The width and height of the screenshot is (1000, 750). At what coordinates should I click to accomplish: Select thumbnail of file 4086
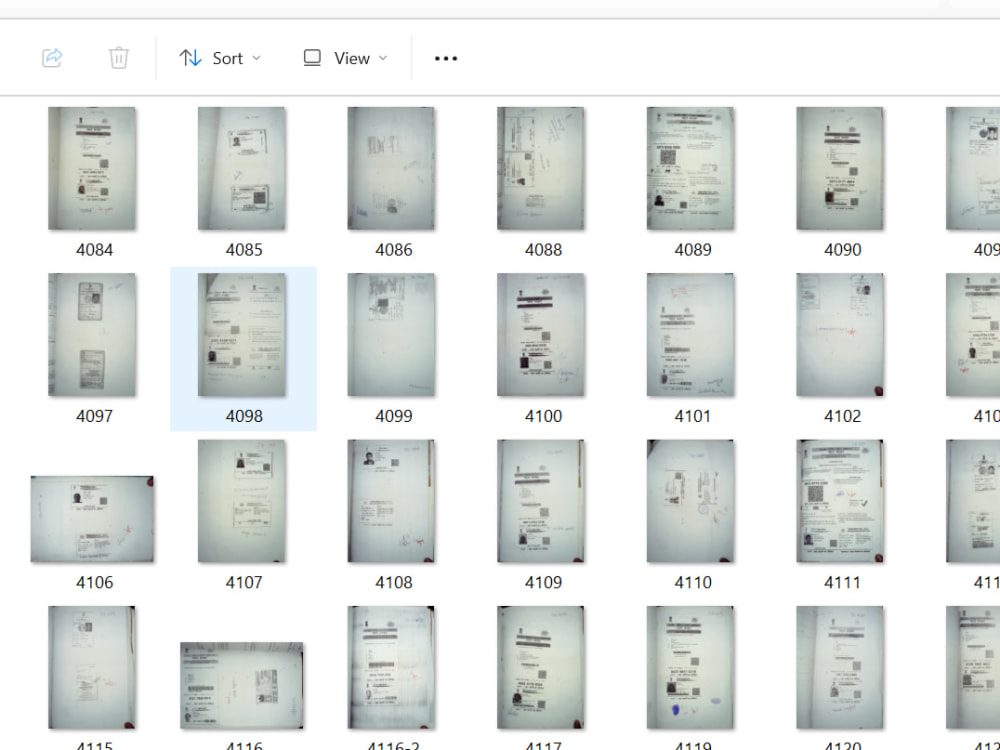pyautogui.click(x=391, y=168)
